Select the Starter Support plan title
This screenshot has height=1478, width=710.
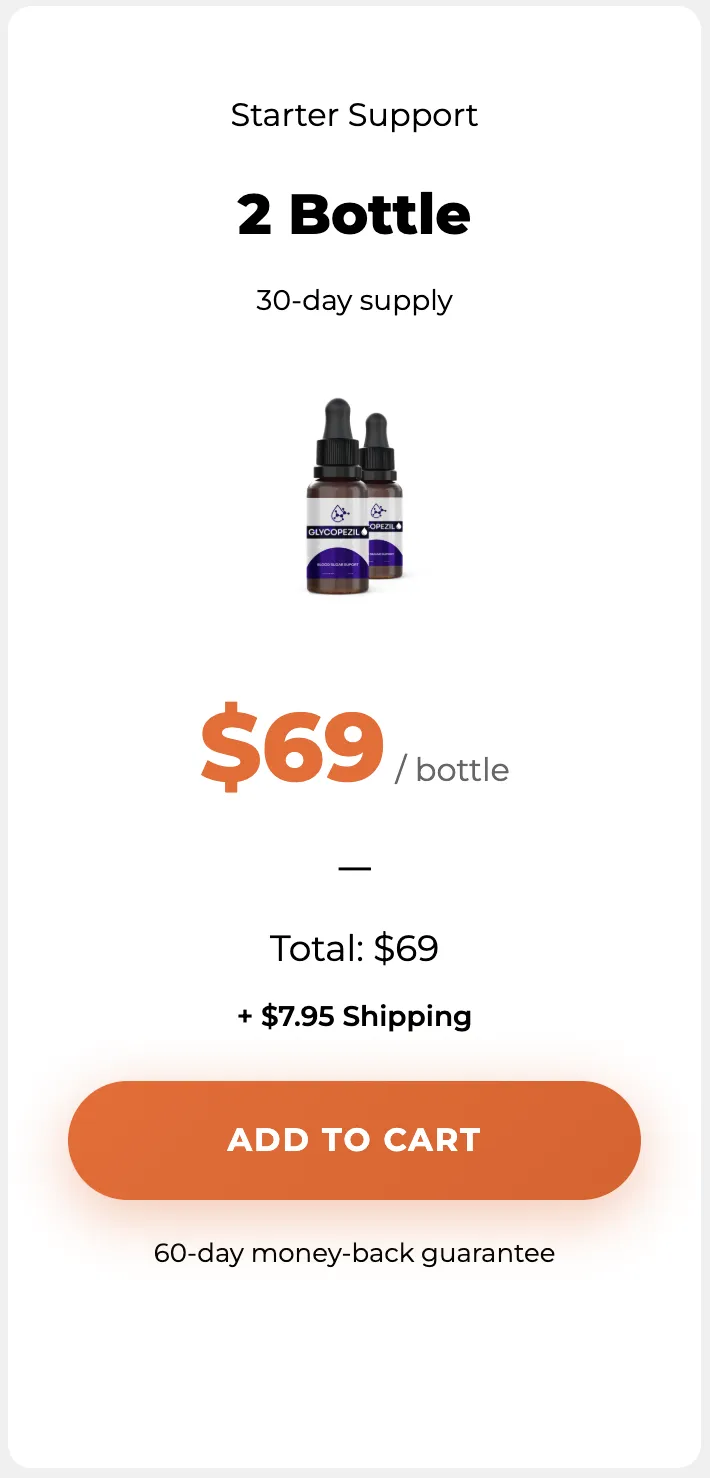[354, 116]
